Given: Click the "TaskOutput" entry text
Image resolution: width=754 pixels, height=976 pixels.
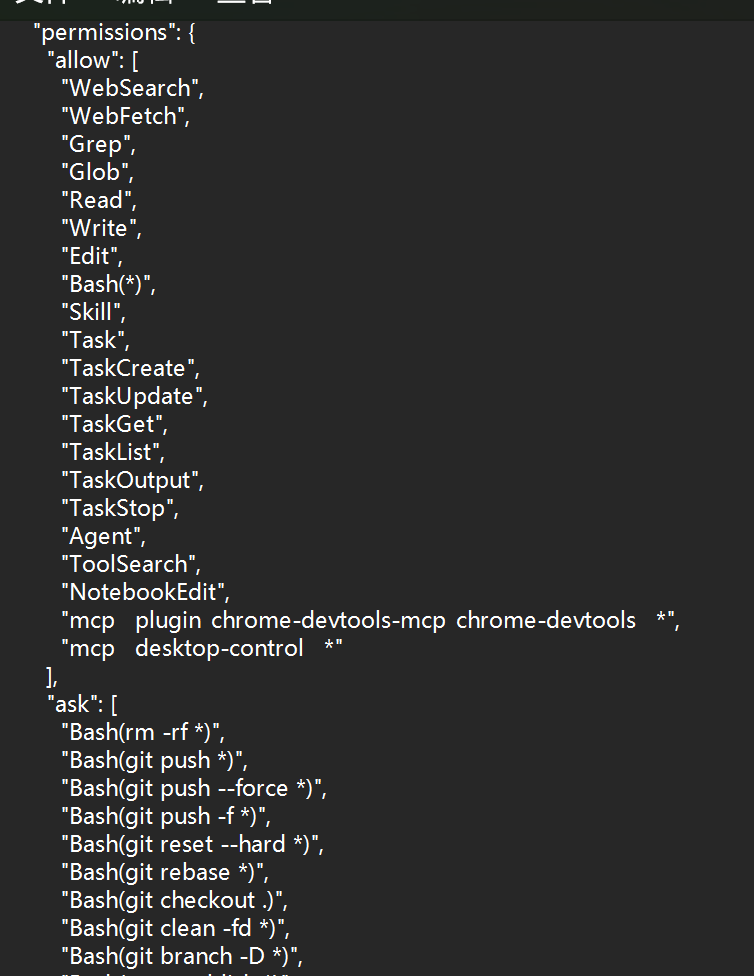Looking at the screenshot, I should [x=130, y=481].
